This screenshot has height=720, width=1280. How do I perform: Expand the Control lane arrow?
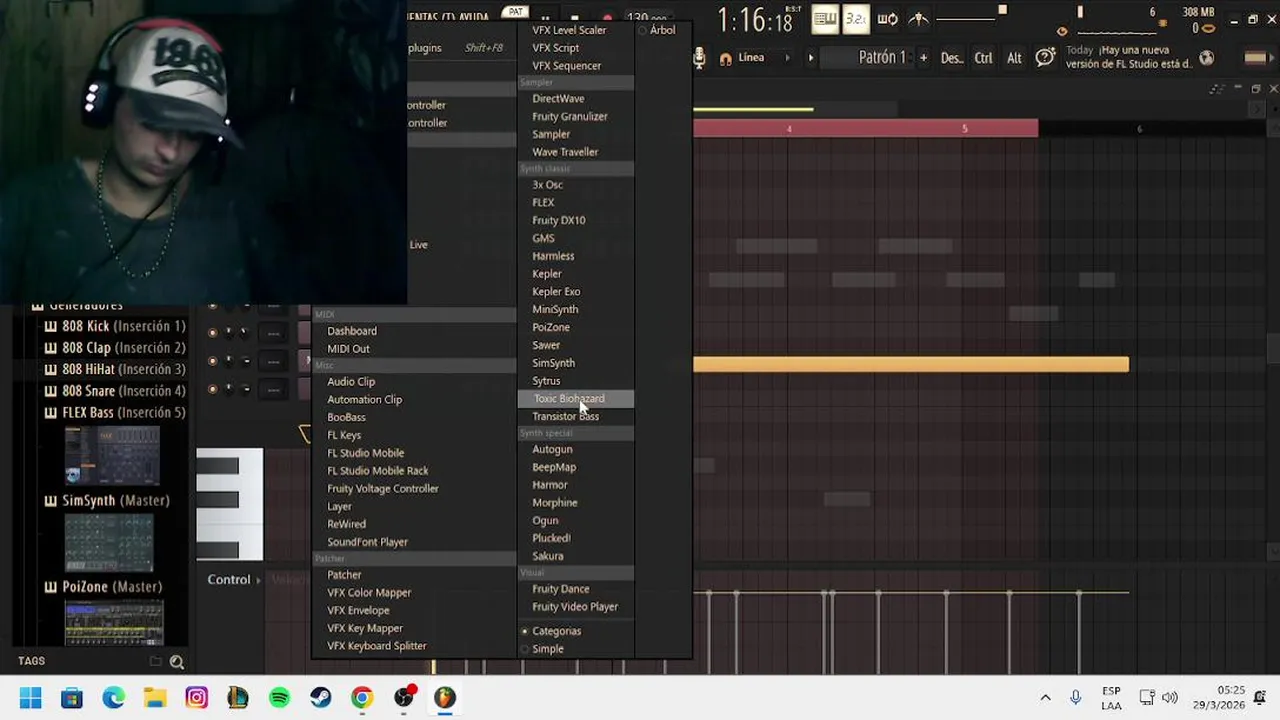[258, 580]
